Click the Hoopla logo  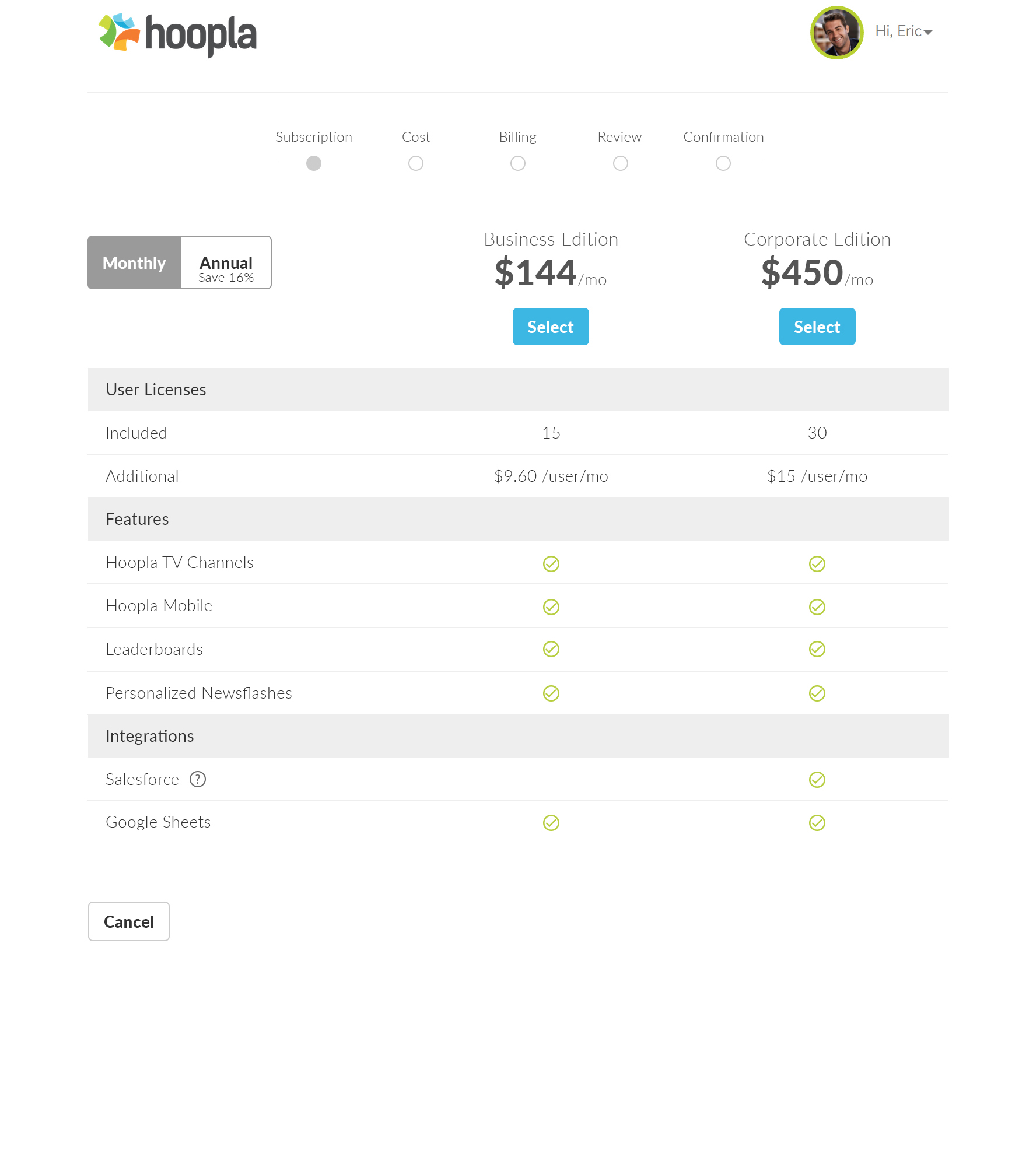pyautogui.click(x=178, y=34)
